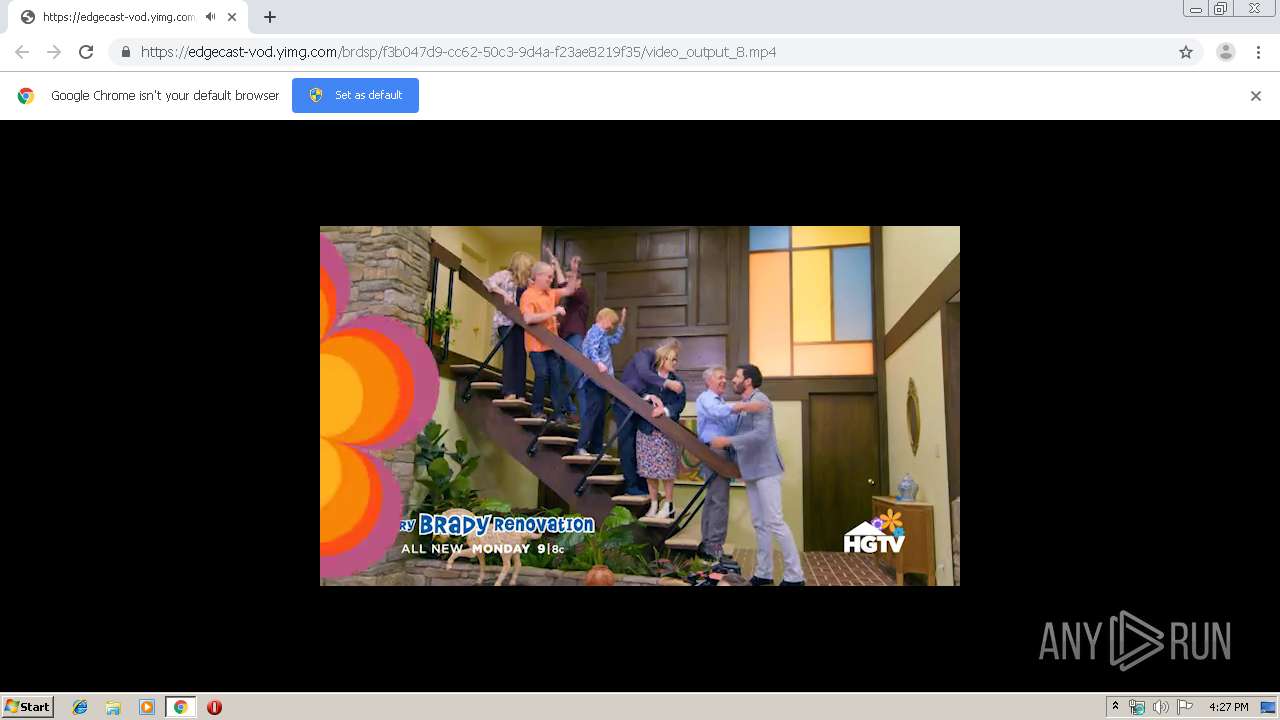The height and width of the screenshot is (720, 1280).
Task: Open Action Center flag icon
Action: [1185, 707]
